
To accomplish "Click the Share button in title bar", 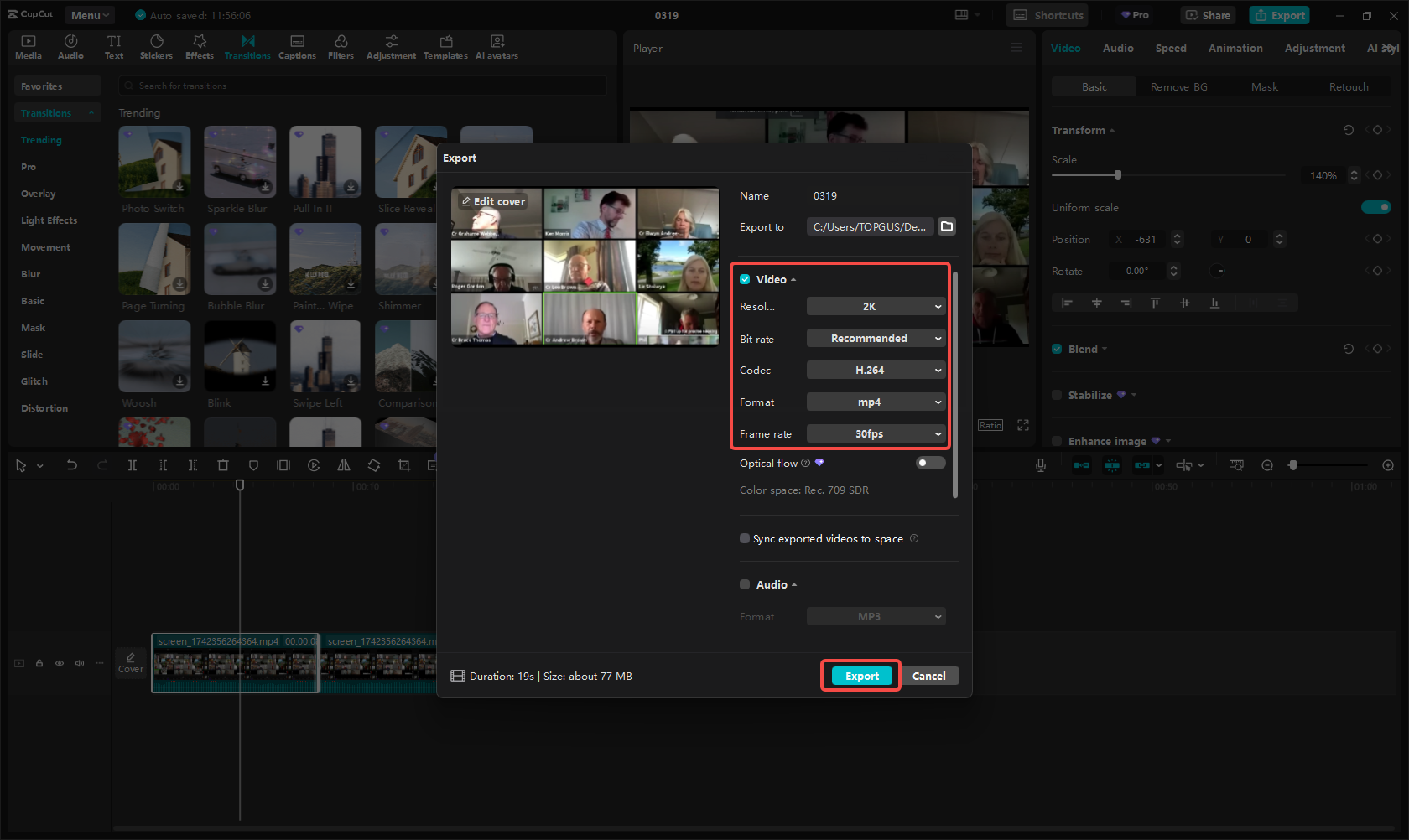I will (1208, 15).
